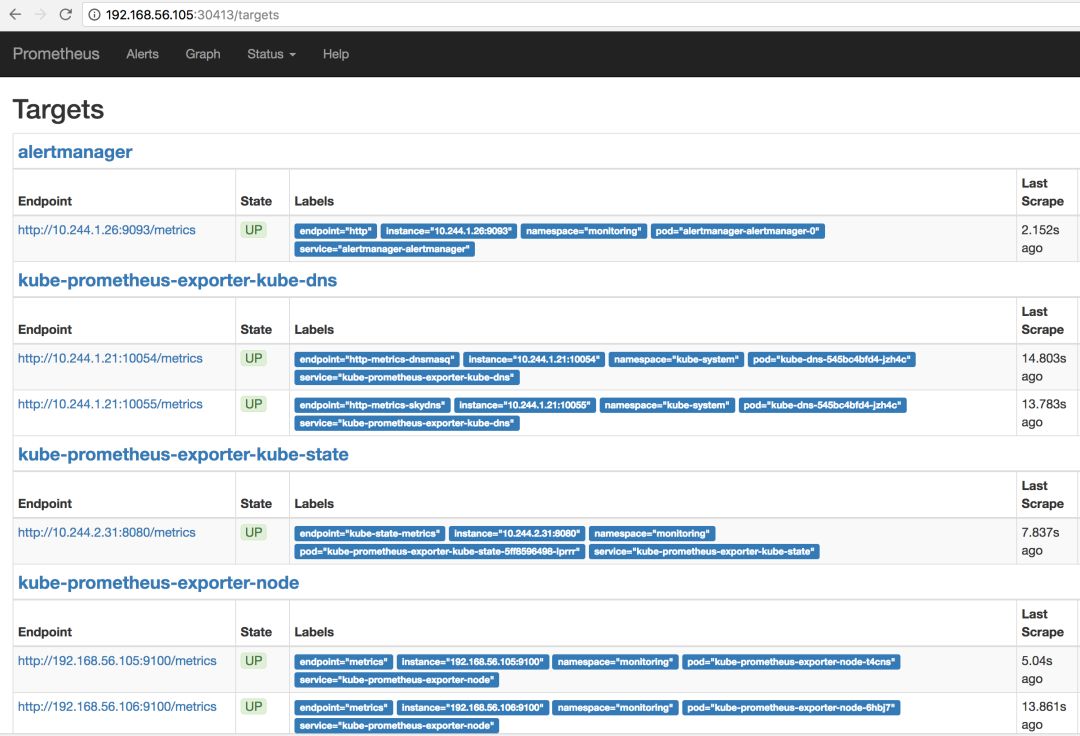Expand the Status dropdown menu
1080x736 pixels.
coord(271,54)
